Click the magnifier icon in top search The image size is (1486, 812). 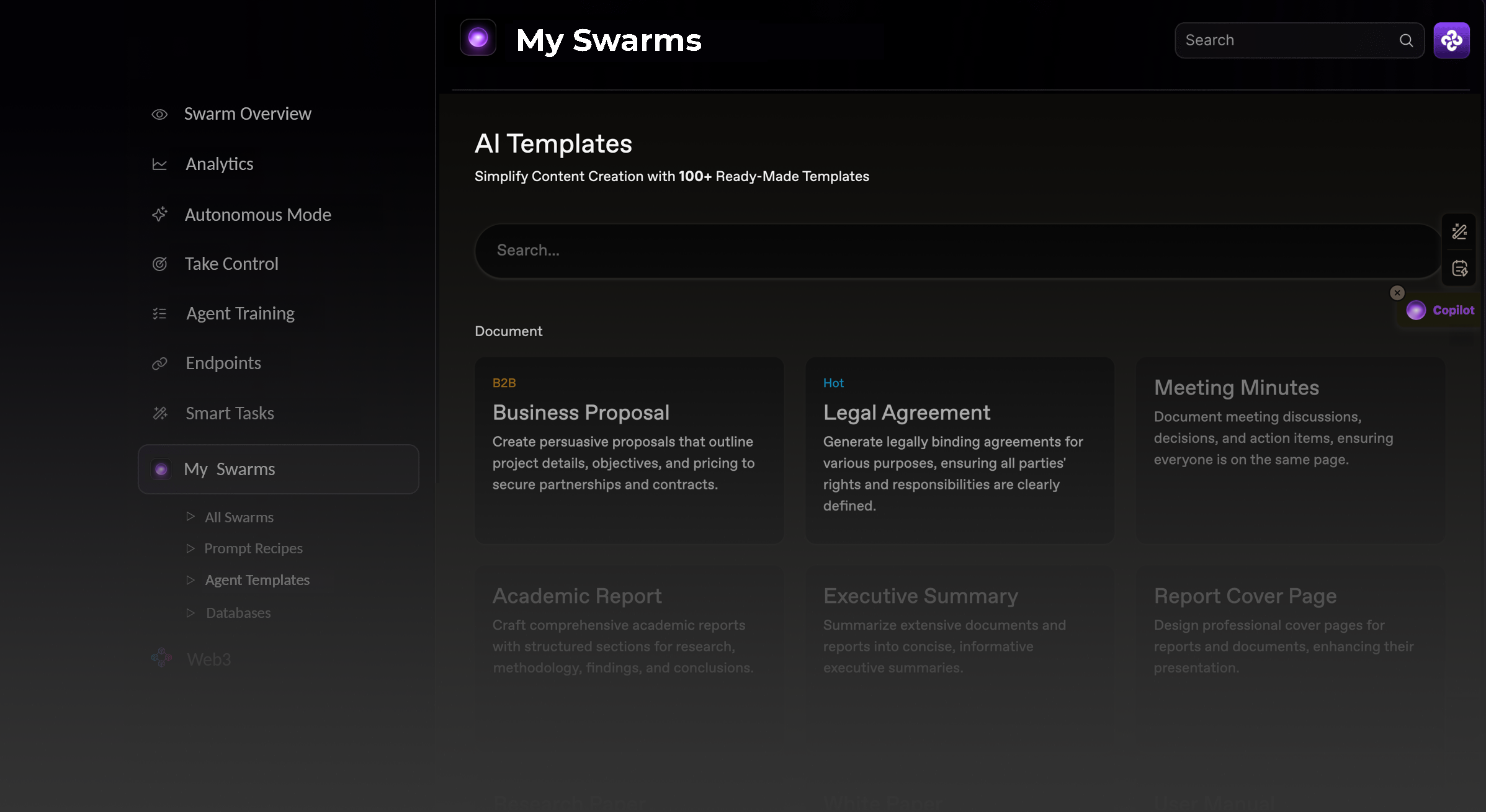pyautogui.click(x=1406, y=40)
